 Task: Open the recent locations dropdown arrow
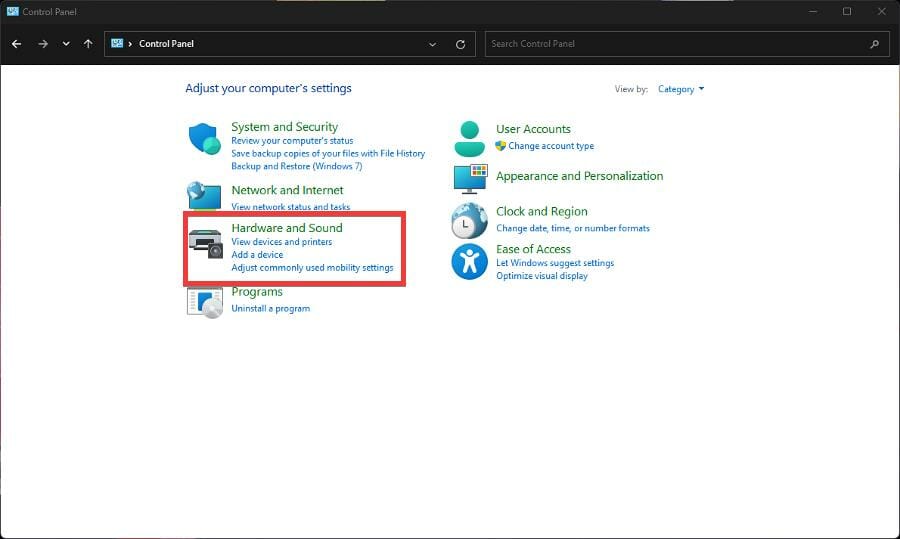[x=66, y=44]
